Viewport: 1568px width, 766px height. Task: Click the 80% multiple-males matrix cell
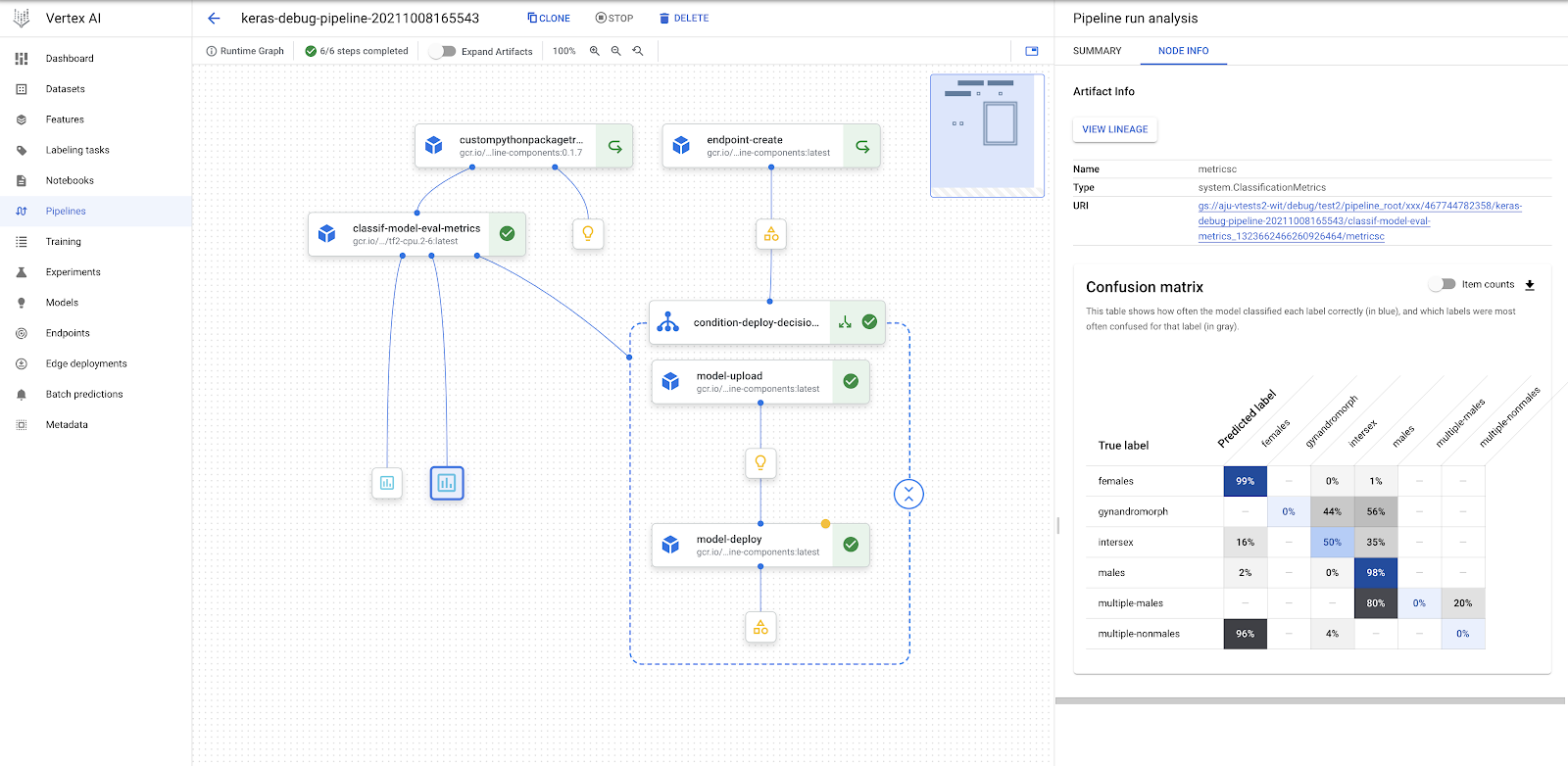[1376, 603]
